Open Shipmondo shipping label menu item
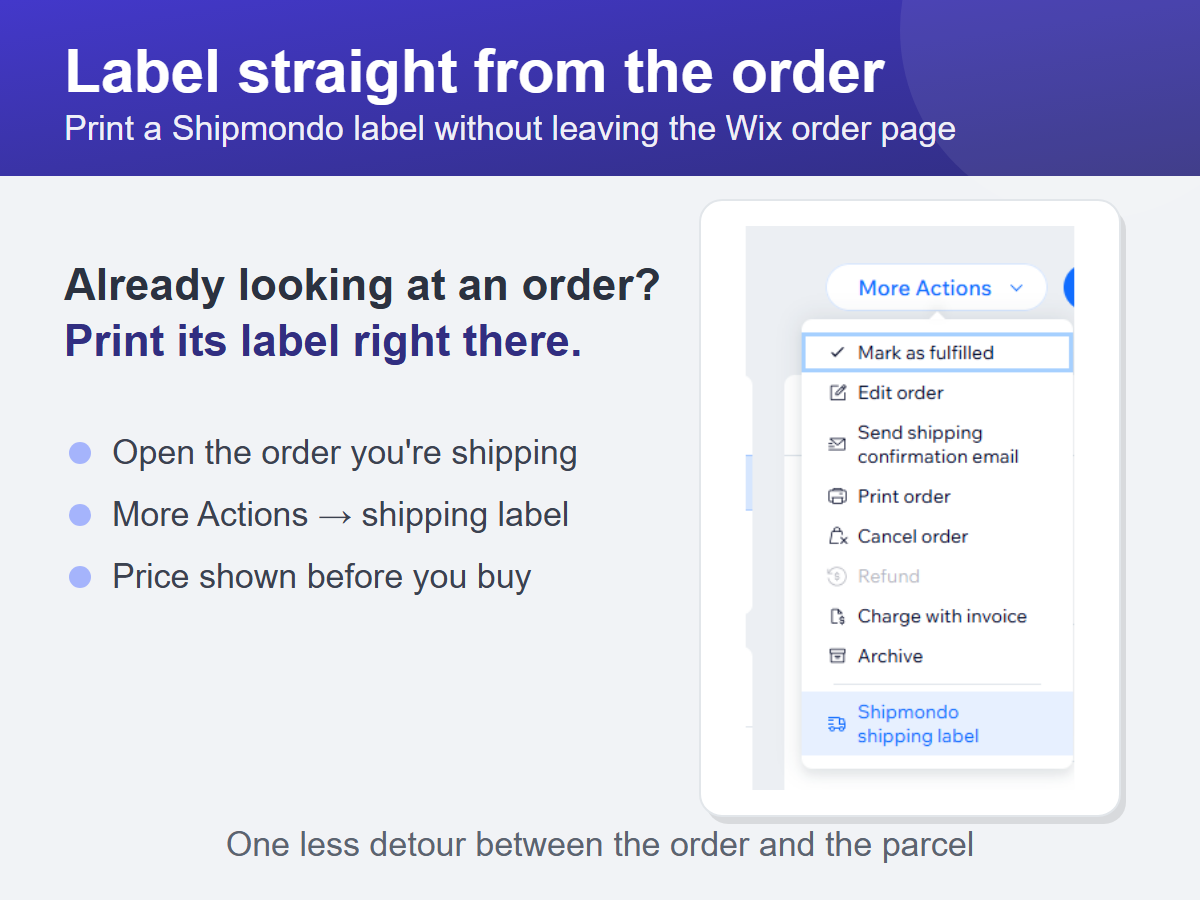 tap(937, 724)
